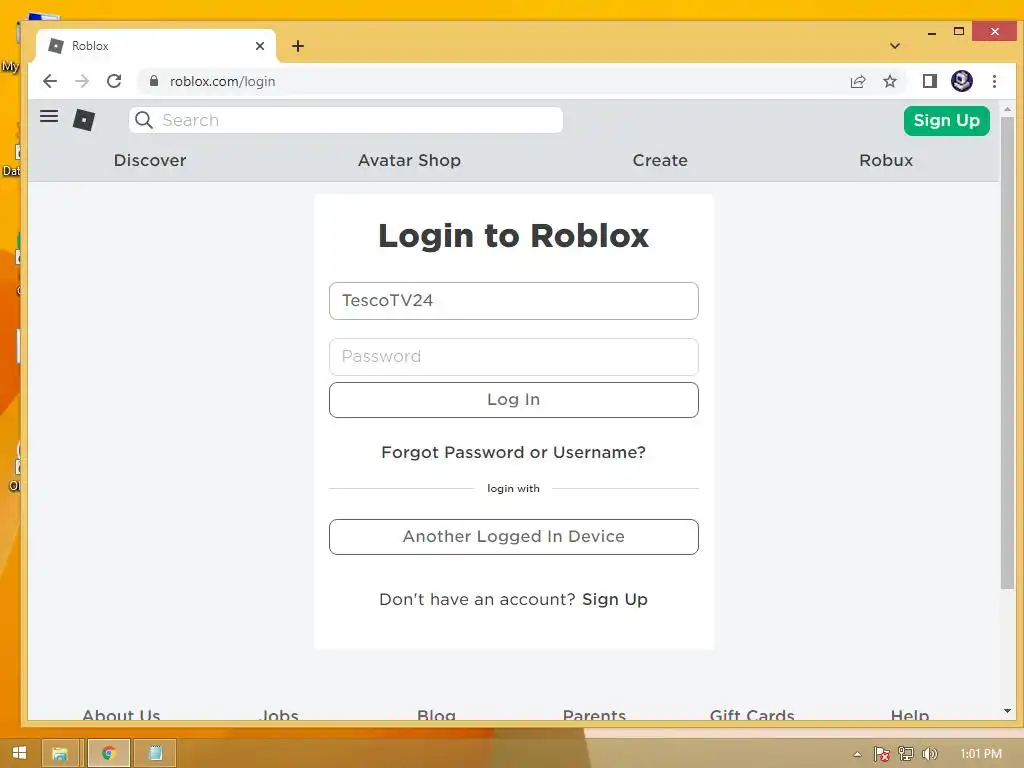Reload the roblox.com/login page
This screenshot has height=768, width=1024.
tap(114, 81)
